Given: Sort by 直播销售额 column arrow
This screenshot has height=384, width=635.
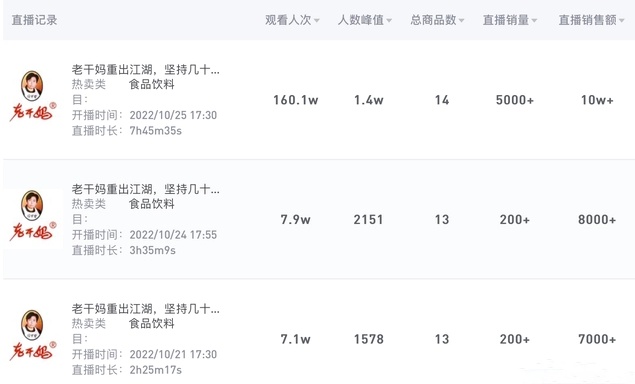Looking at the screenshot, I should [622, 20].
